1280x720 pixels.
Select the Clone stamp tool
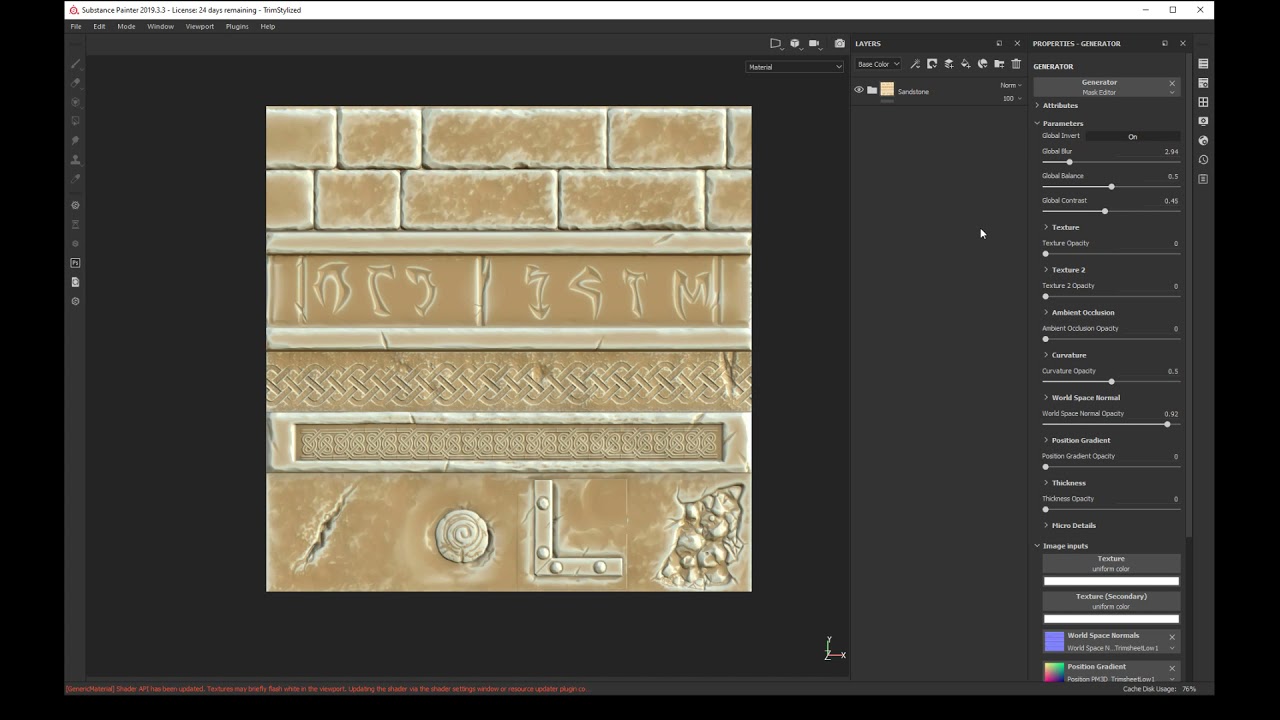(x=76, y=160)
